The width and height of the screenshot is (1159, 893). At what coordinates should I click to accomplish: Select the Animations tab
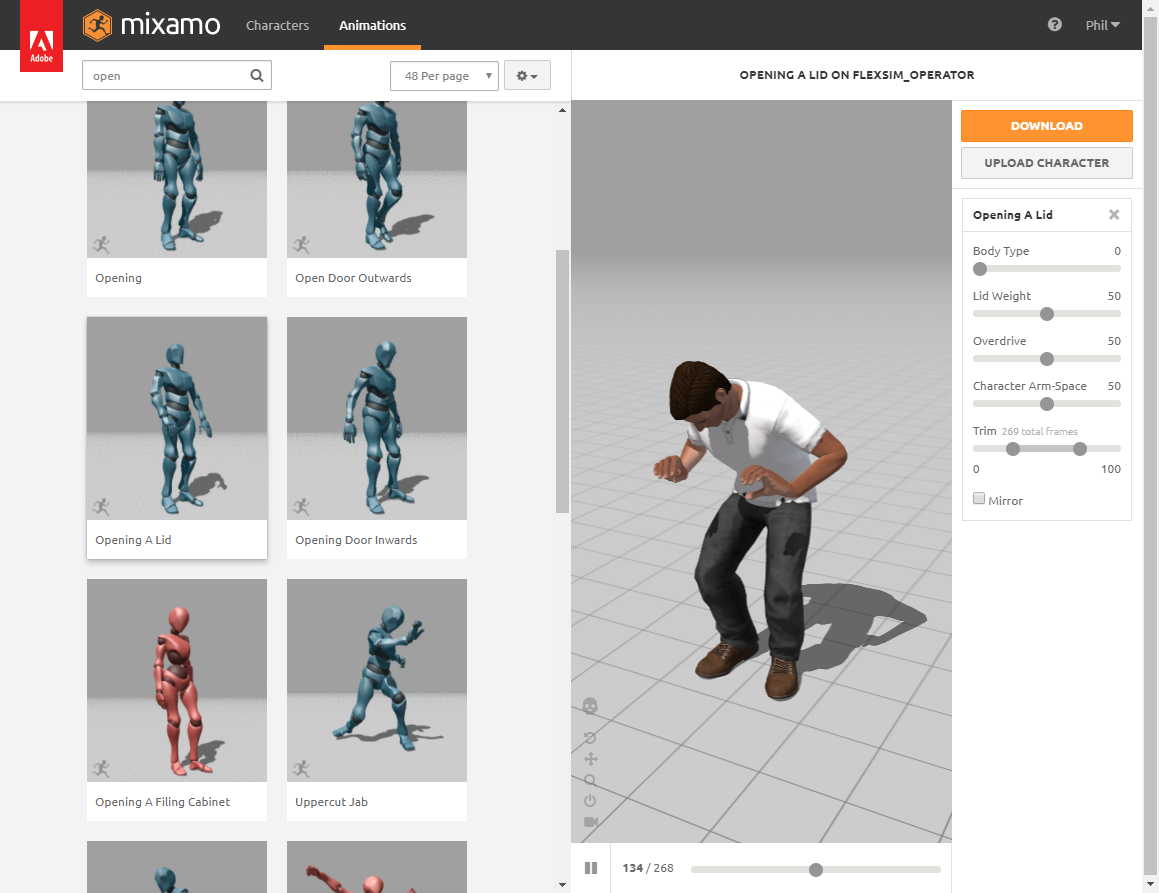tap(372, 25)
